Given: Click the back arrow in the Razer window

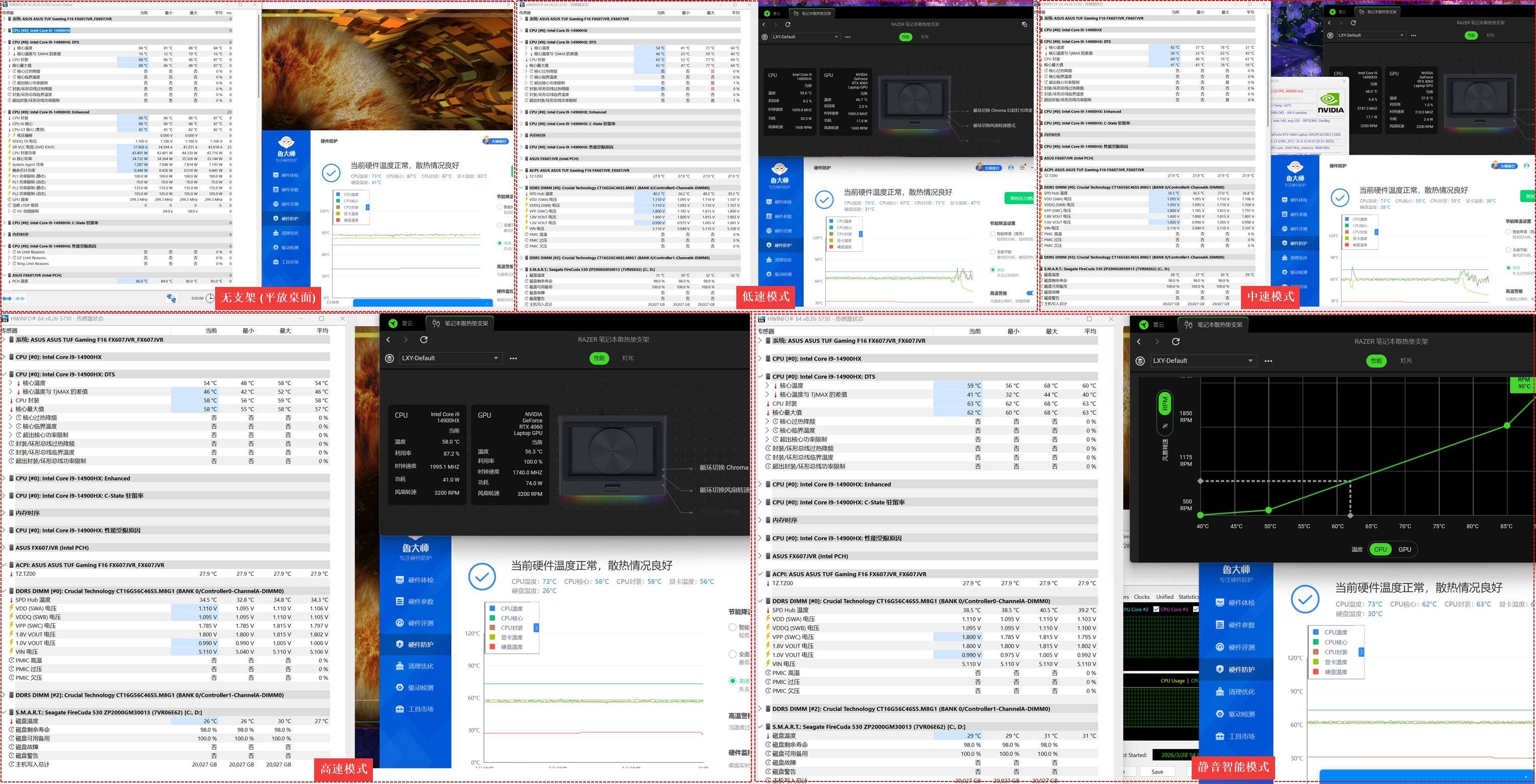Looking at the screenshot, I should point(388,339).
